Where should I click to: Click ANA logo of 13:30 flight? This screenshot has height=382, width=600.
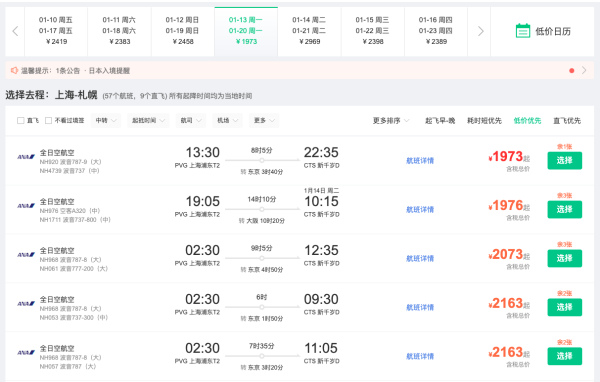click(26, 157)
